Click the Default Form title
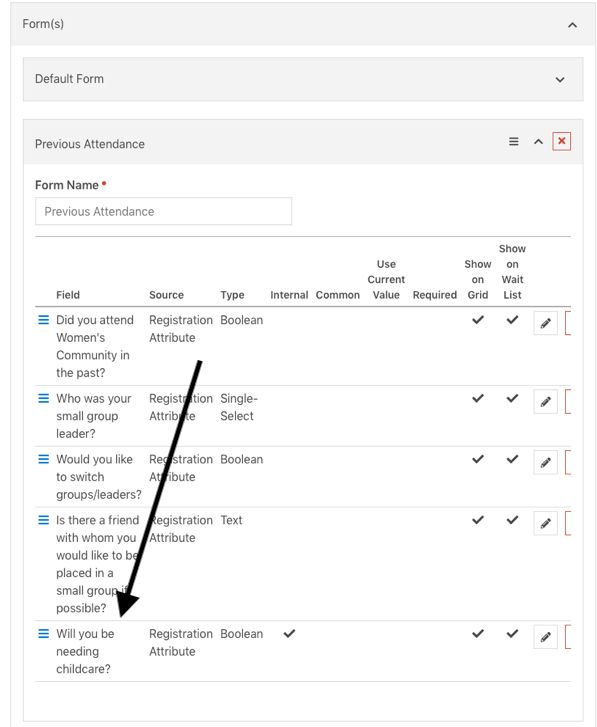Image resolution: width=597 pixels, height=727 pixels. (x=70, y=79)
